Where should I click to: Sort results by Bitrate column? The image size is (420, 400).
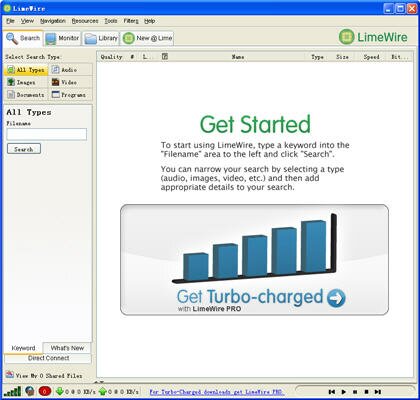click(400, 57)
